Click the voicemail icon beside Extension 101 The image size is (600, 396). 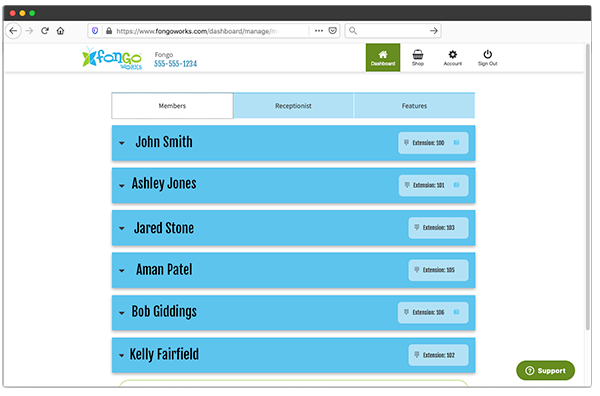457,185
